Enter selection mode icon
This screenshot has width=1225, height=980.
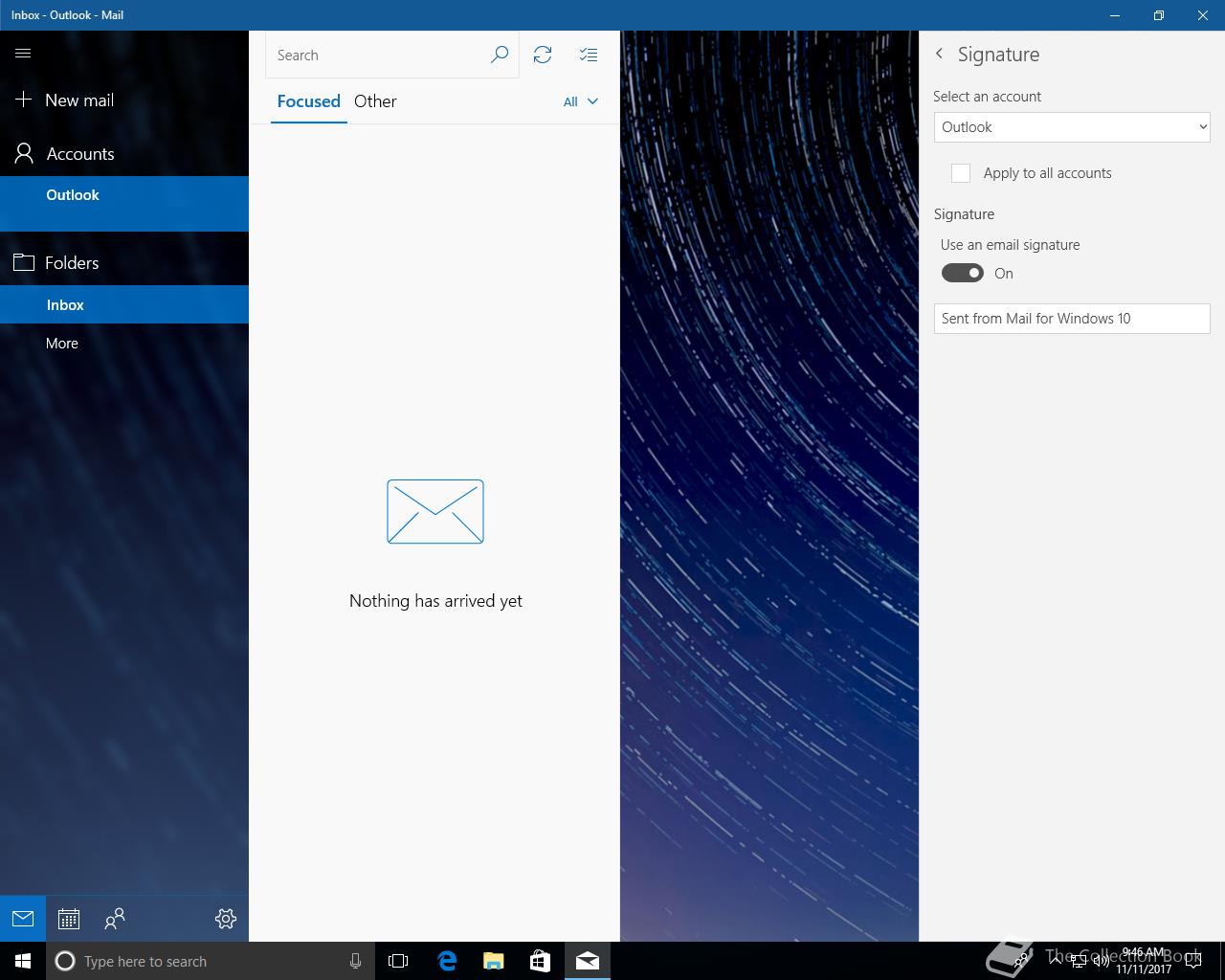coord(589,55)
